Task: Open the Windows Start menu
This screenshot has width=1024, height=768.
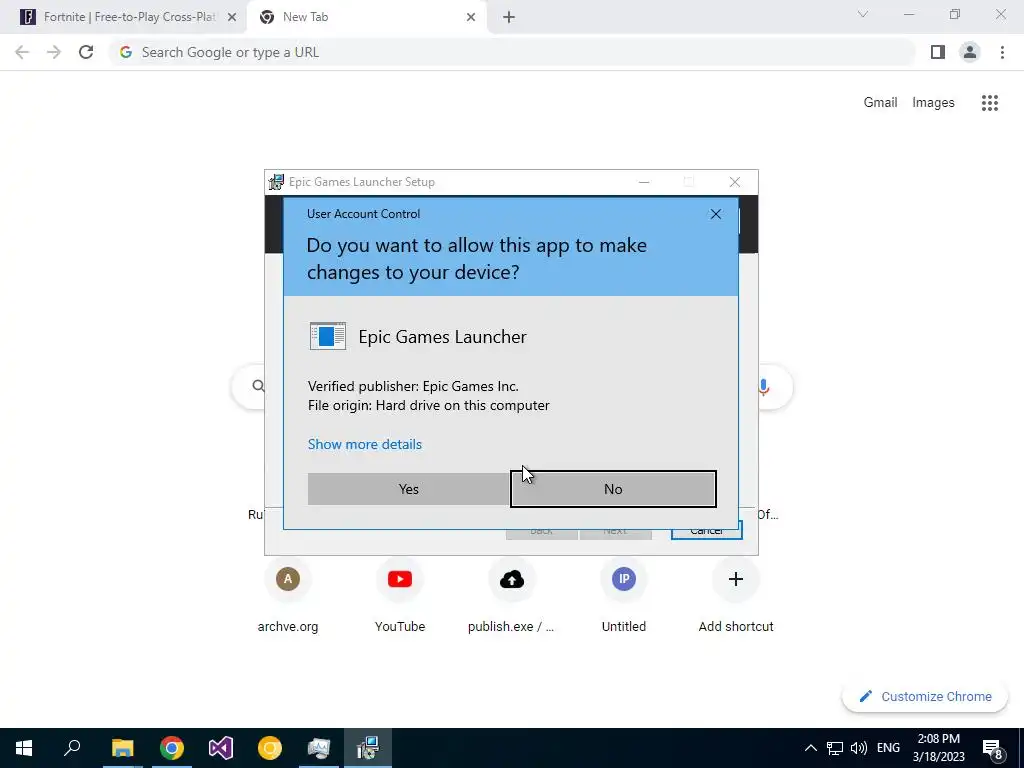Action: pos(24,748)
